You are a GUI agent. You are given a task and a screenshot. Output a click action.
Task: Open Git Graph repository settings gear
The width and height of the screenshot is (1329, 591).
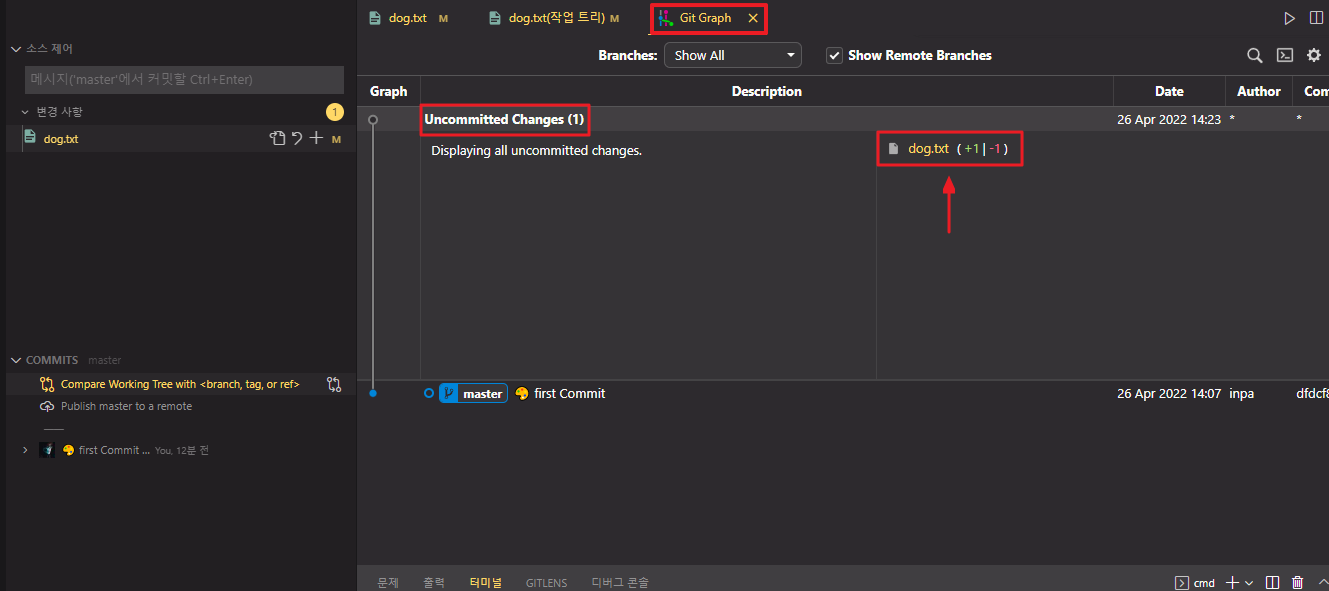[1314, 56]
